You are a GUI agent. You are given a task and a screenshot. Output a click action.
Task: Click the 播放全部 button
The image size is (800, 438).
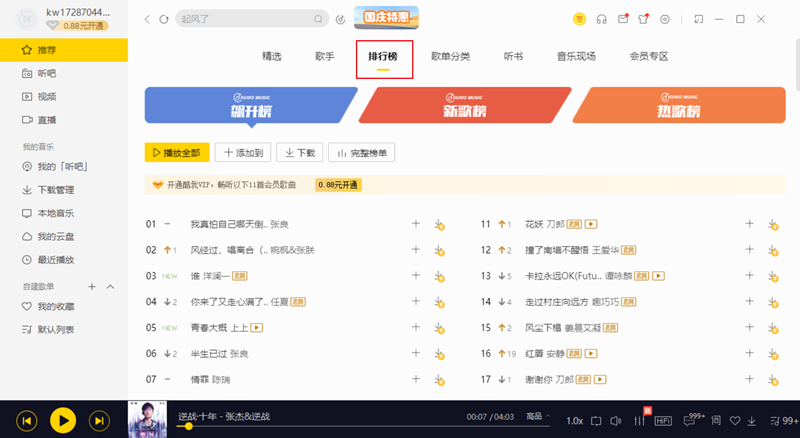pos(177,153)
